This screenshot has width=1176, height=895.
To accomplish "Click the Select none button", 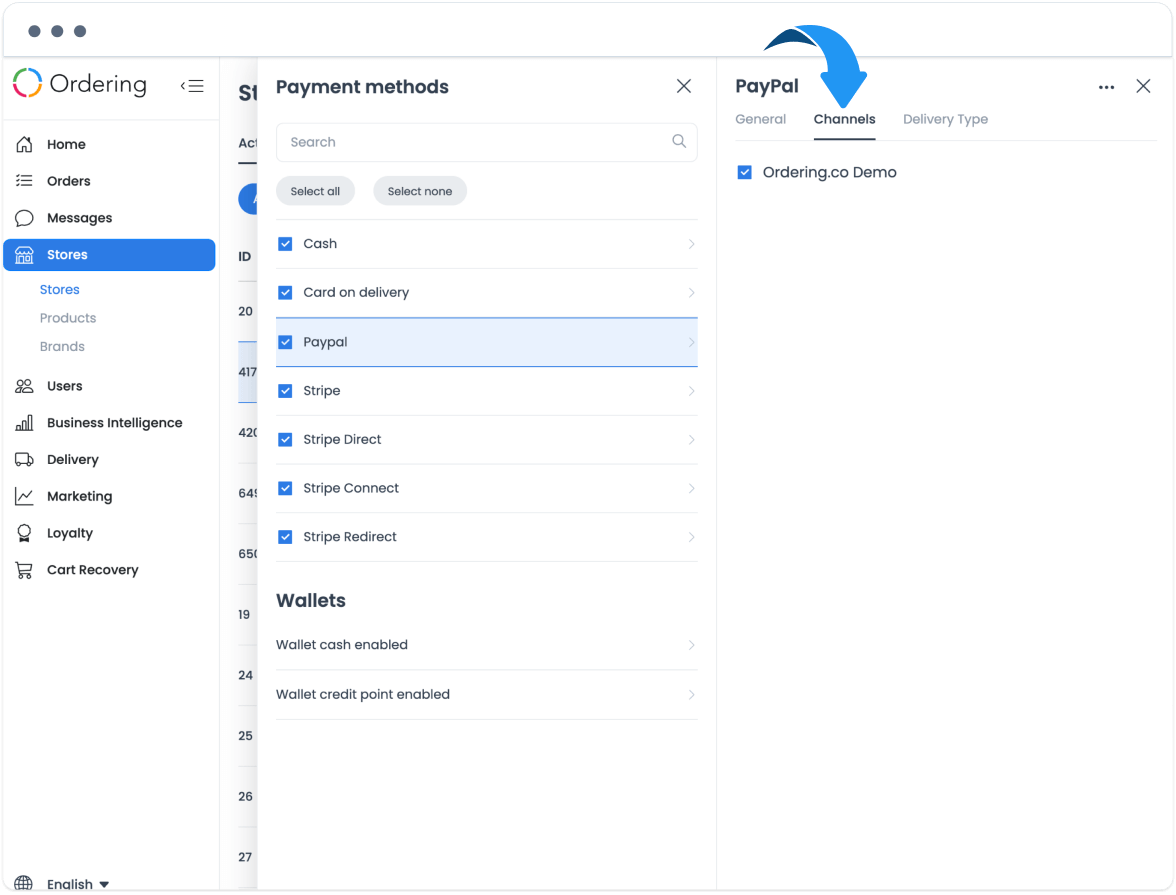I will [420, 191].
